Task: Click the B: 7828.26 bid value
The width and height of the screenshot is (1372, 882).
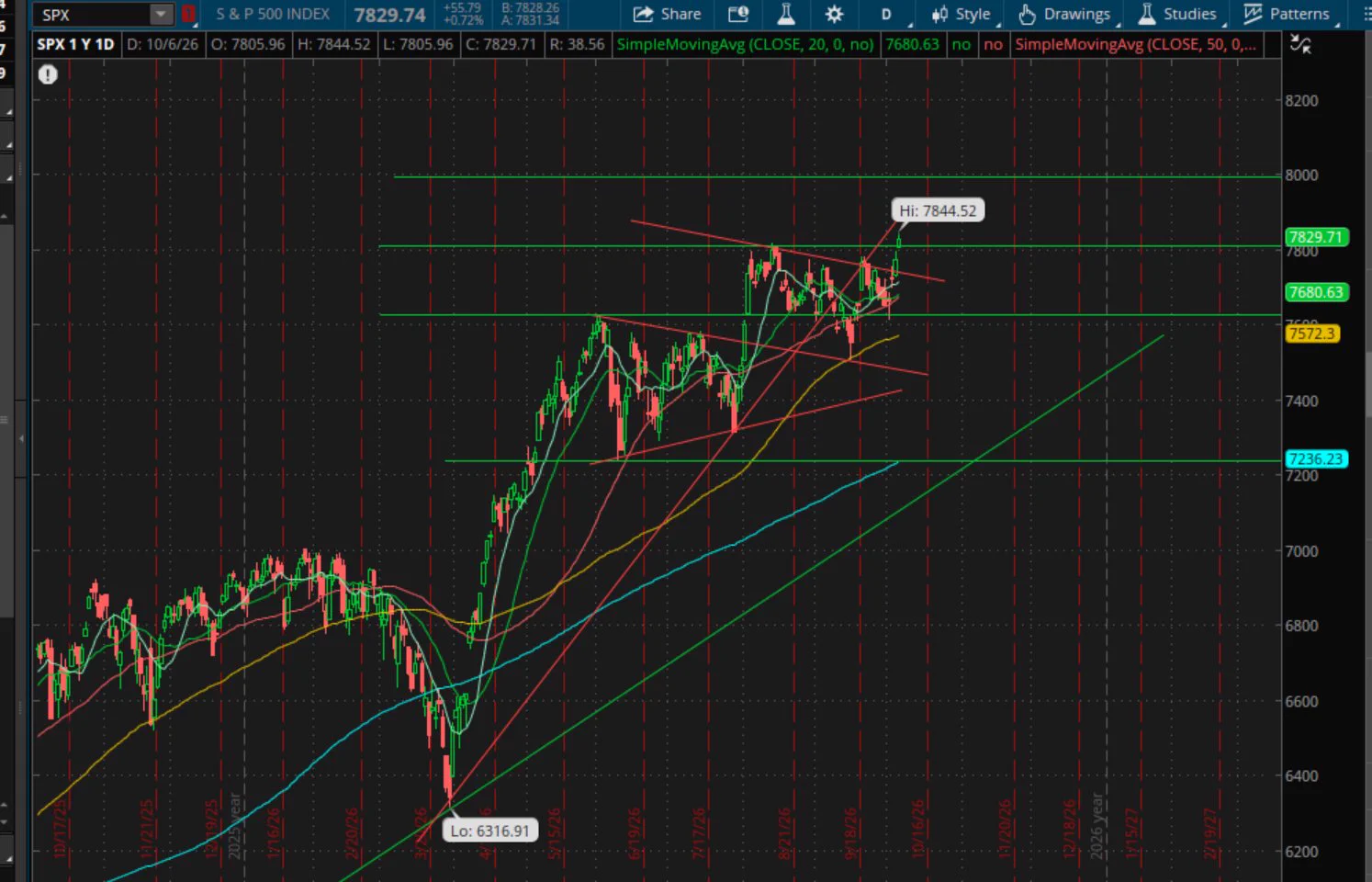Action: pos(530,8)
